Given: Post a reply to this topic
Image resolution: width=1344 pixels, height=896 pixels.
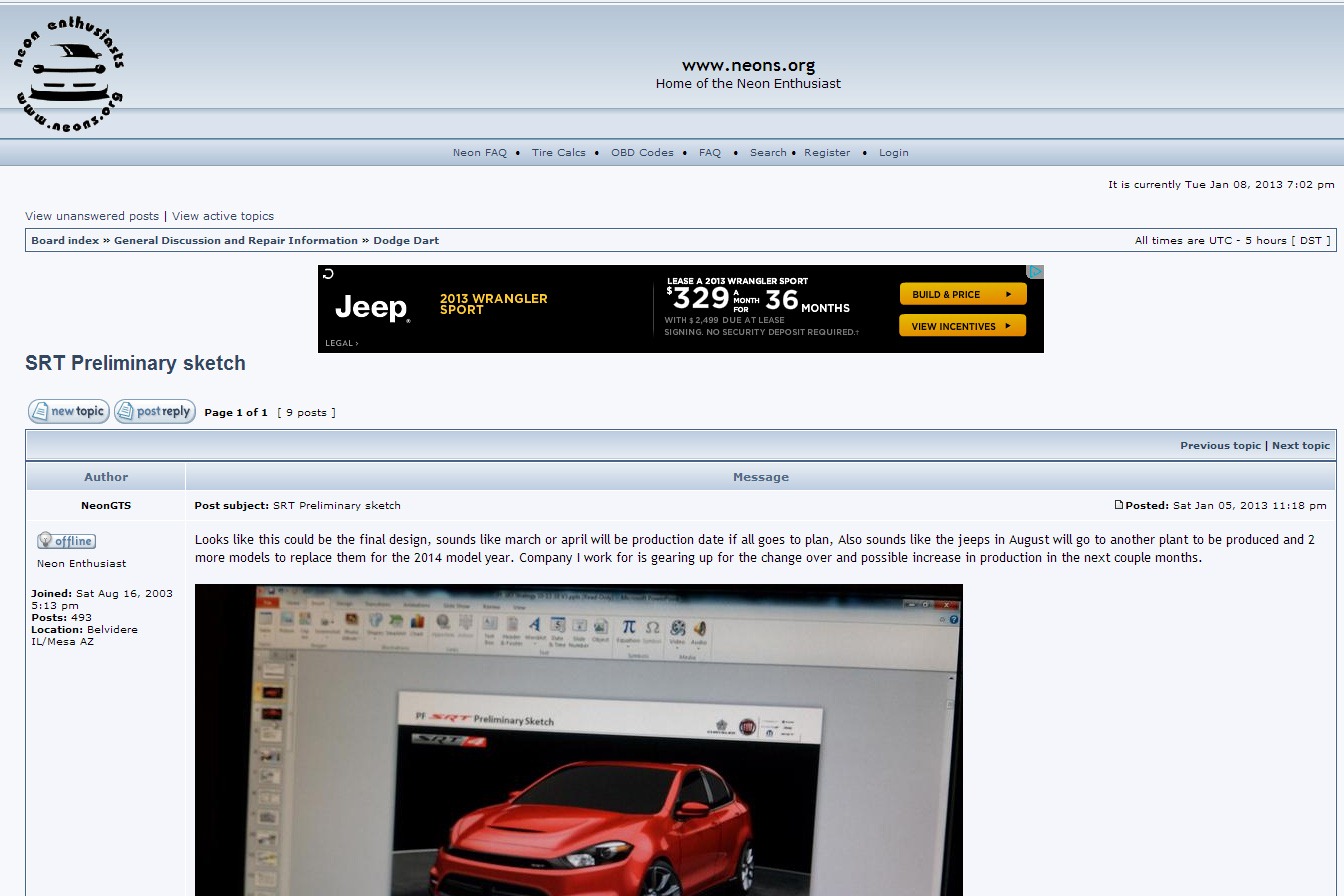Looking at the screenshot, I should coord(155,411).
